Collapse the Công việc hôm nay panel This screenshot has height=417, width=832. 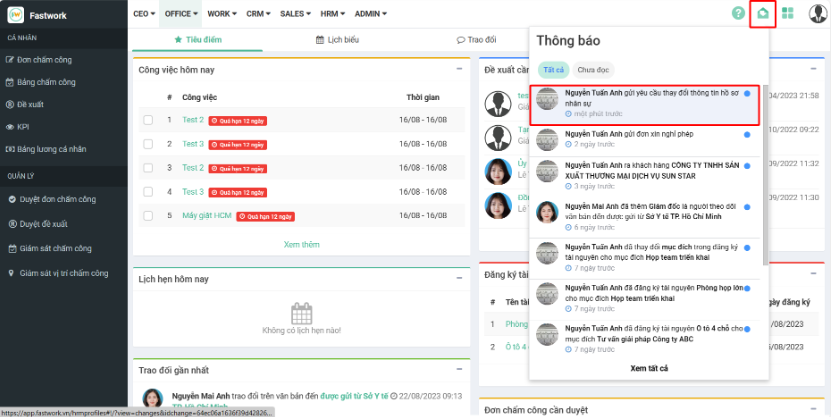pos(459,70)
